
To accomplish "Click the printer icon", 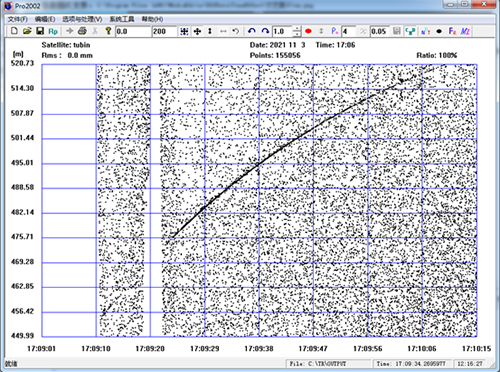I will pyautogui.click(x=82, y=31).
